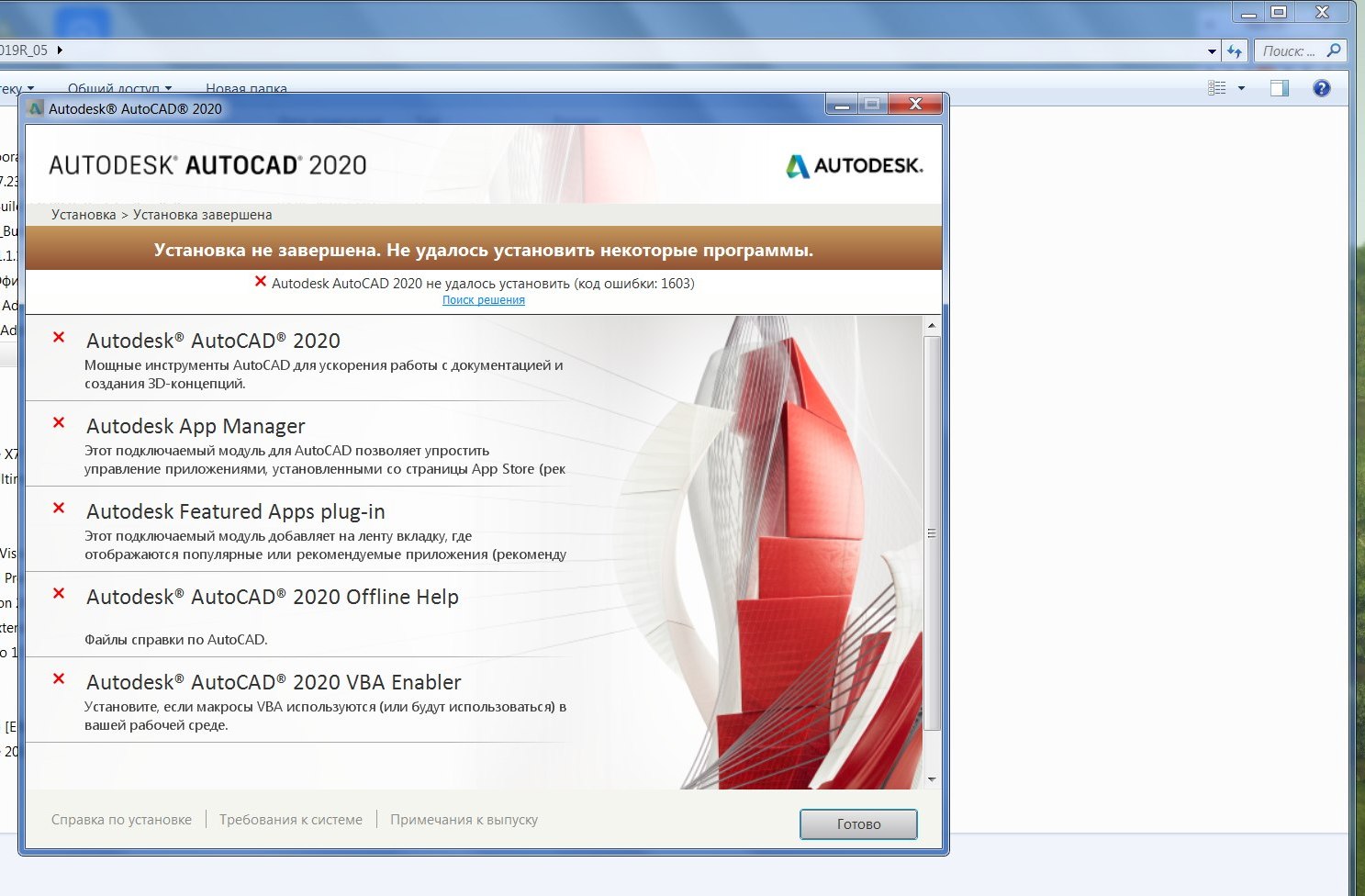Click the Autodesk logo in installer header

[x=855, y=165]
